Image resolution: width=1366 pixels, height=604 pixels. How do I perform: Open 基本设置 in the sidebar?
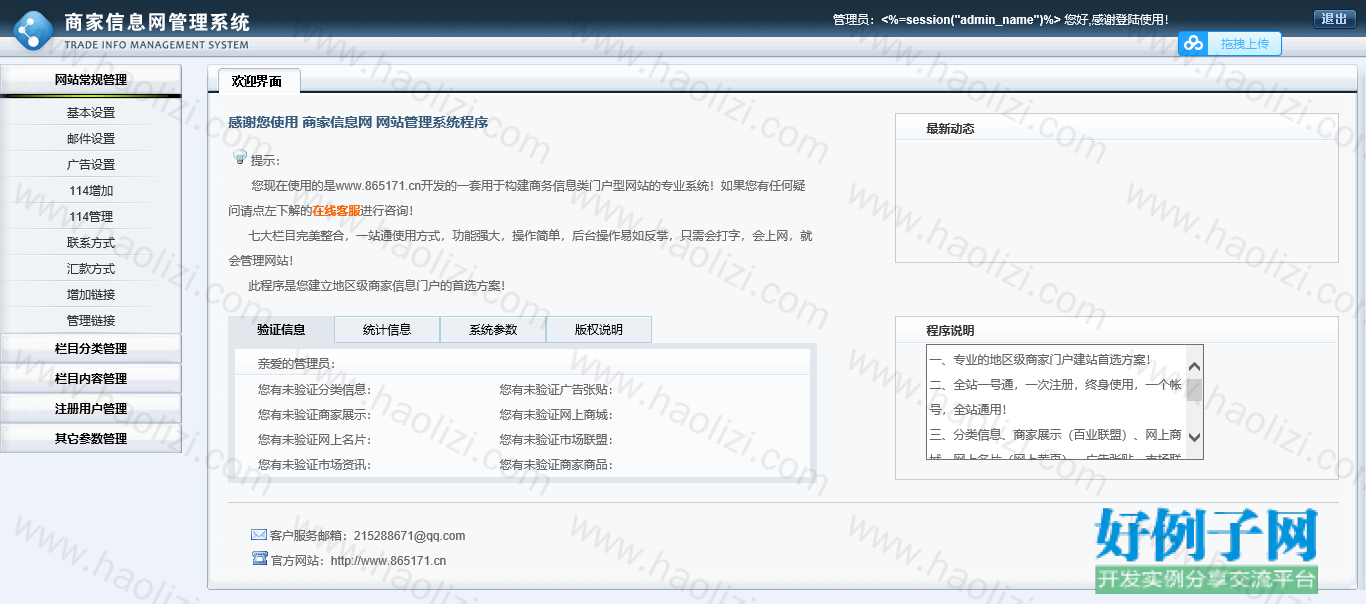tap(91, 113)
